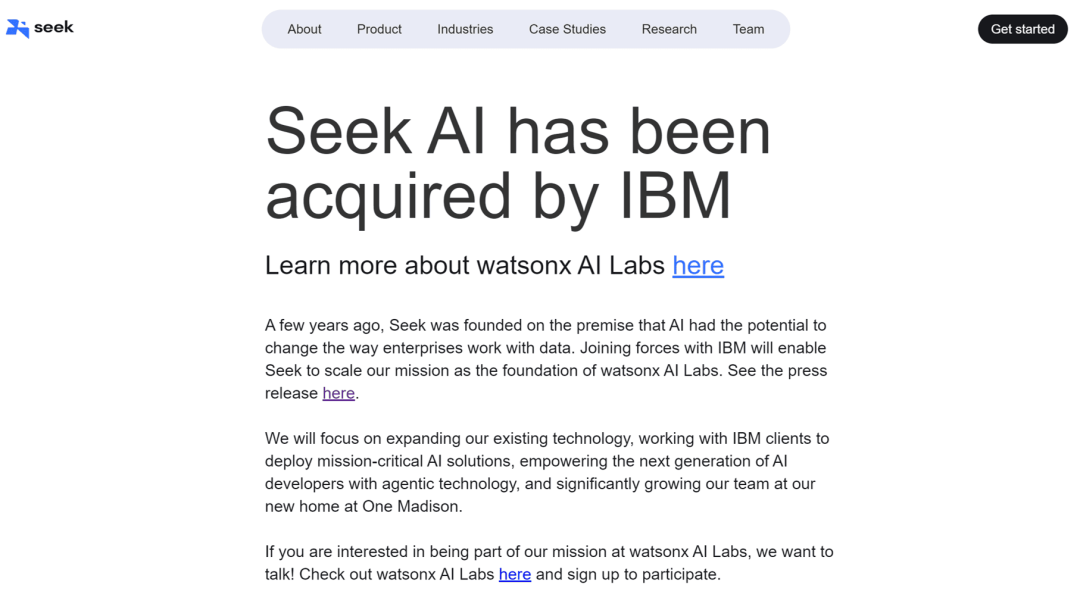The width and height of the screenshot is (1080, 607).
Task: Open the About navigation item
Action: [x=304, y=30]
